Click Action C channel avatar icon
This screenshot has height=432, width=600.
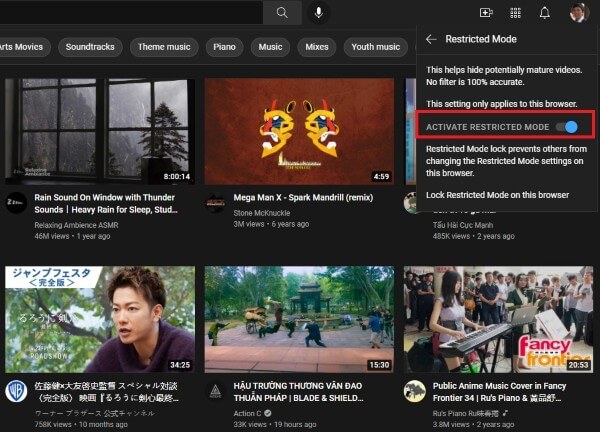214,389
